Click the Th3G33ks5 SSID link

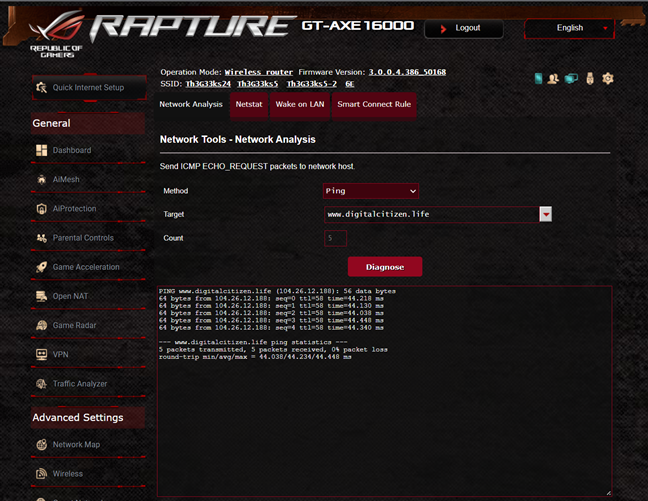click(x=257, y=84)
